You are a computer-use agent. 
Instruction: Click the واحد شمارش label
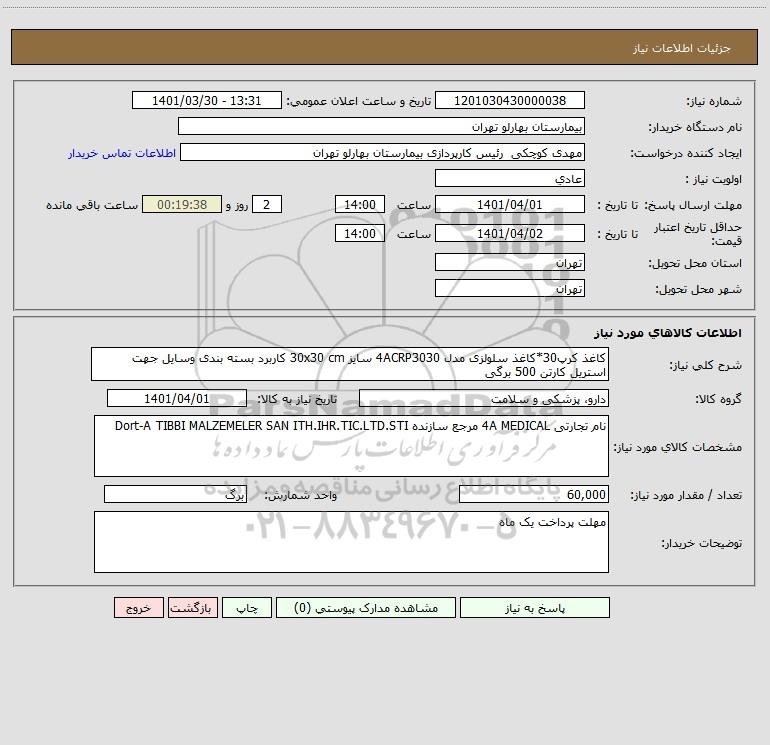(301, 496)
